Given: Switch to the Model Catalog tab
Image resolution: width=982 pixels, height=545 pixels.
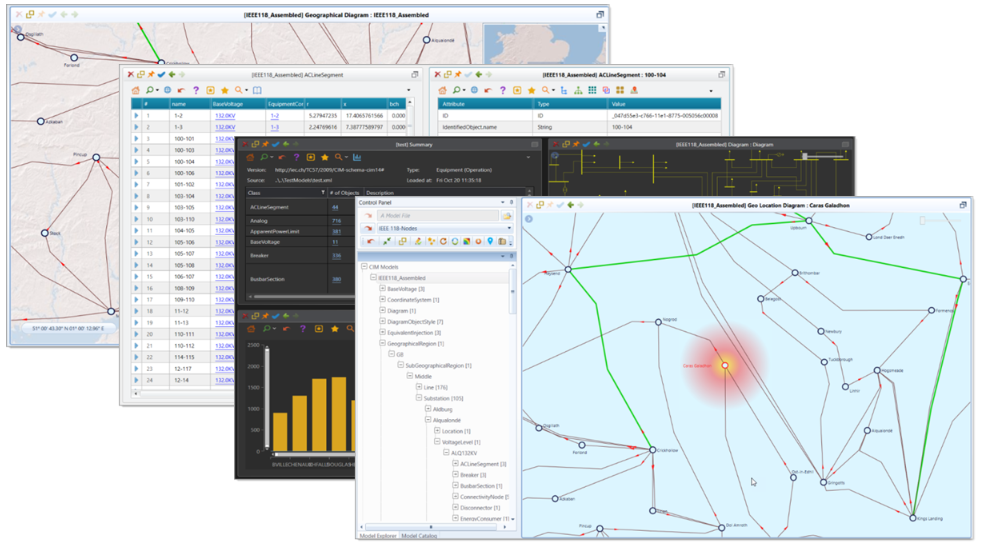Looking at the screenshot, I should [x=419, y=536].
